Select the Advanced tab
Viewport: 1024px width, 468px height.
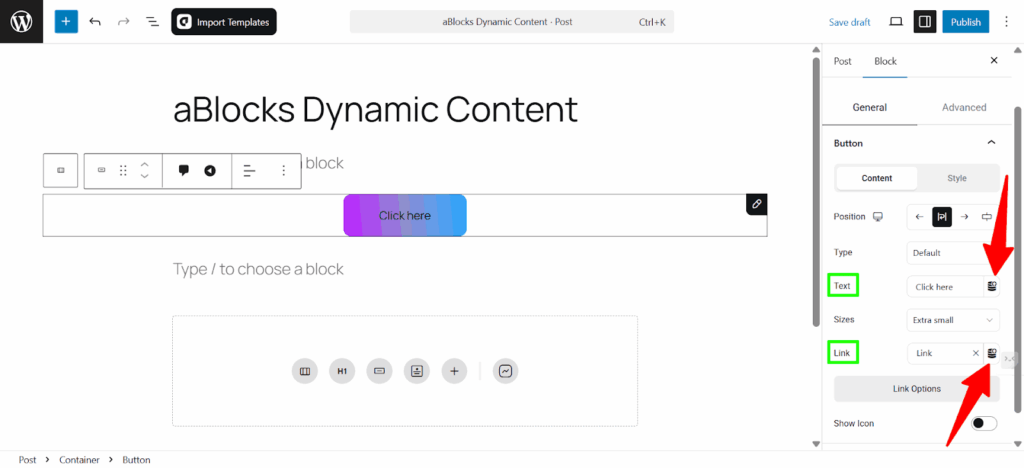tap(964, 108)
